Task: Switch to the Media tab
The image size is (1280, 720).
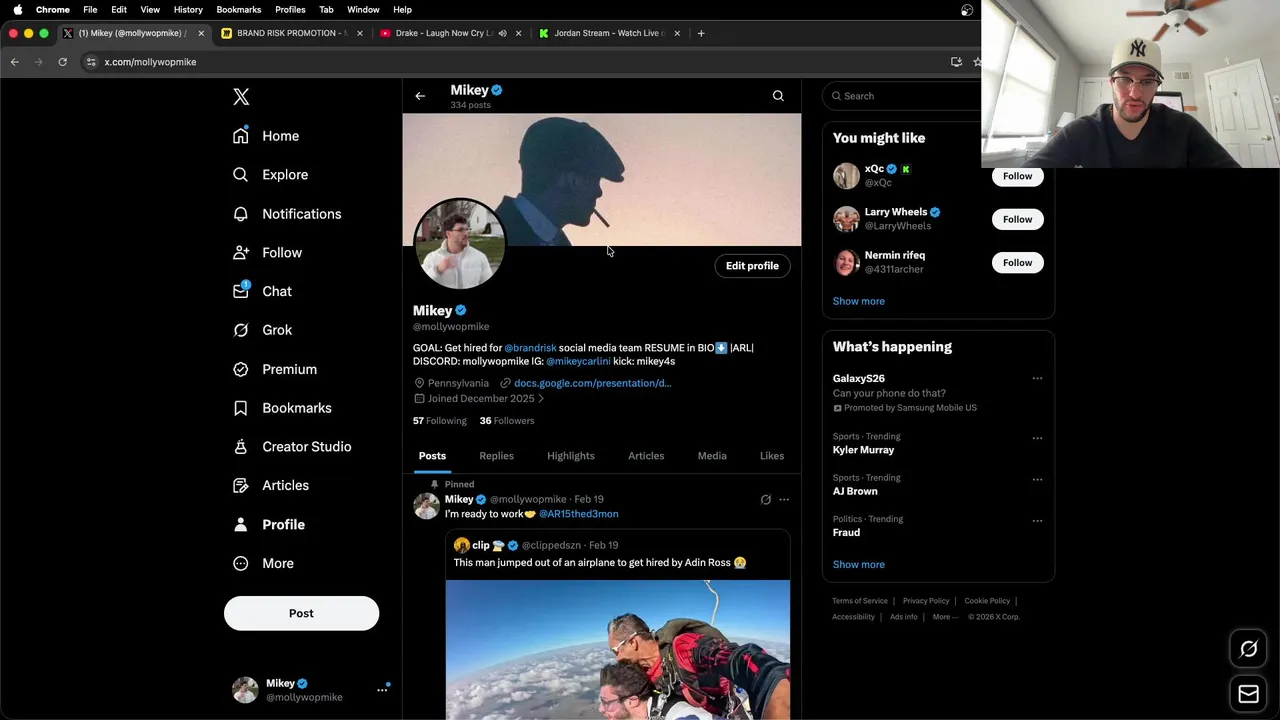Action: click(x=712, y=456)
